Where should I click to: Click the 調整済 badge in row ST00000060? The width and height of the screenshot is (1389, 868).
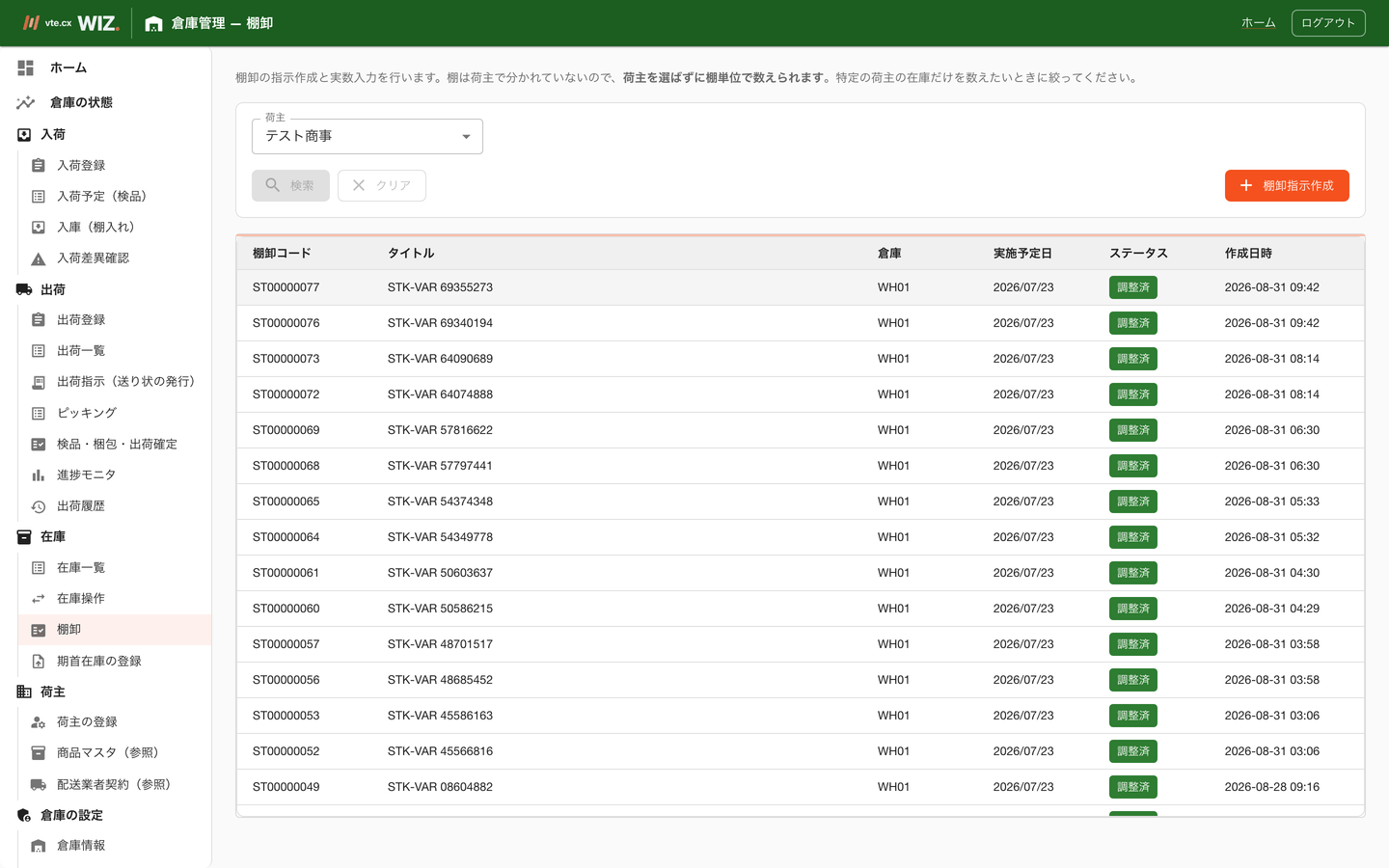click(x=1133, y=609)
